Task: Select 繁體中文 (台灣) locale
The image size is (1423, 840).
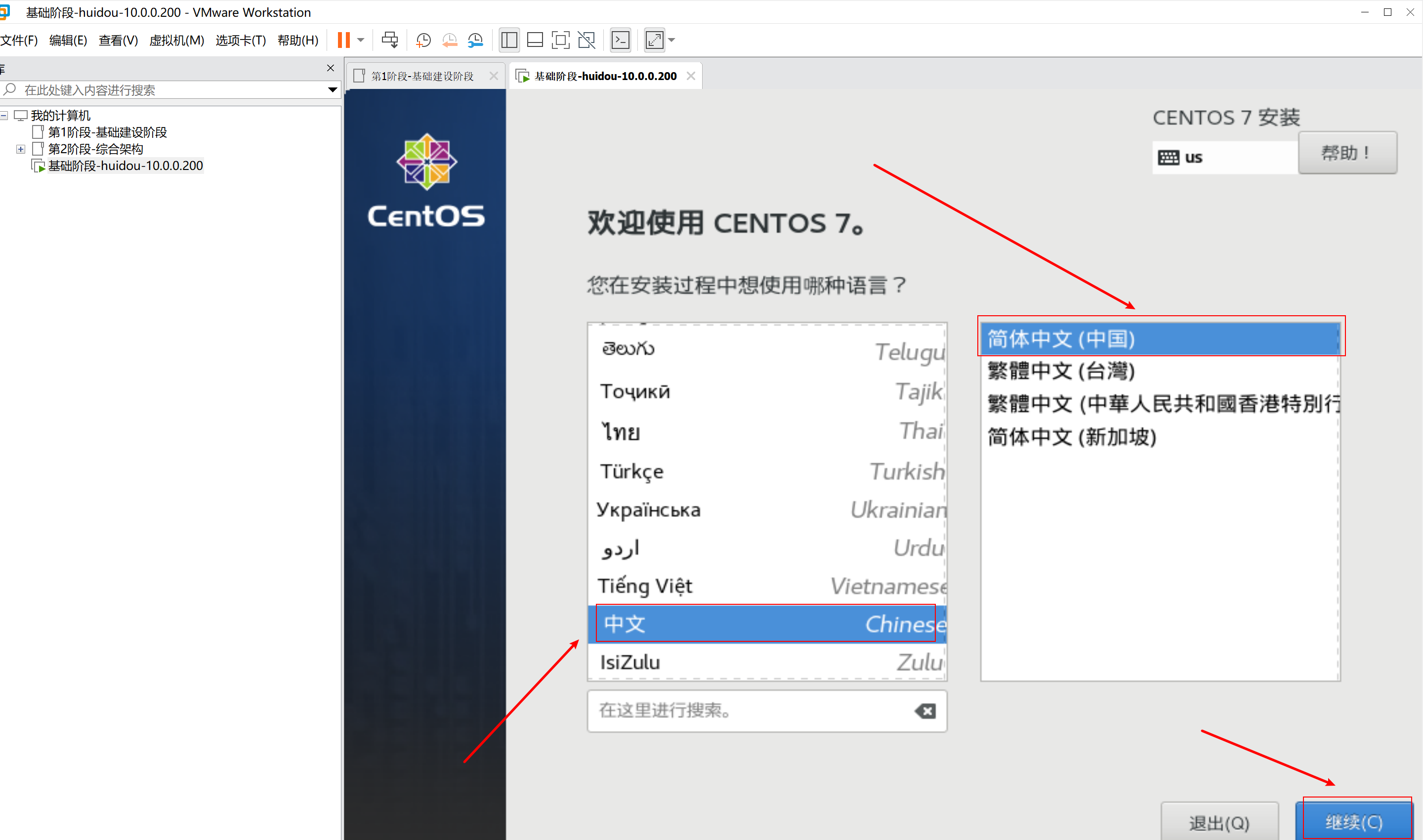Action: [1061, 371]
